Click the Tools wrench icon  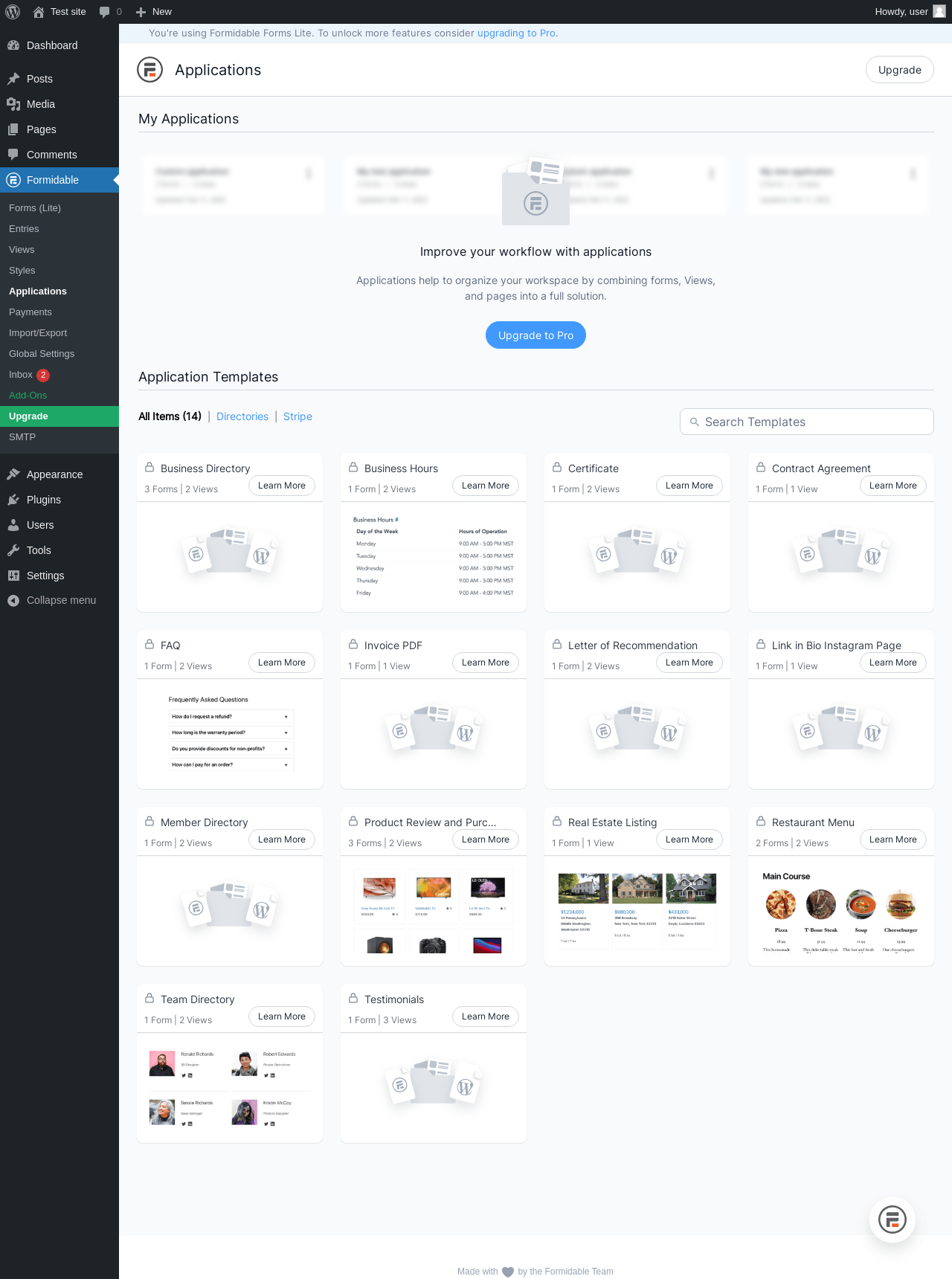pyautogui.click(x=13, y=550)
